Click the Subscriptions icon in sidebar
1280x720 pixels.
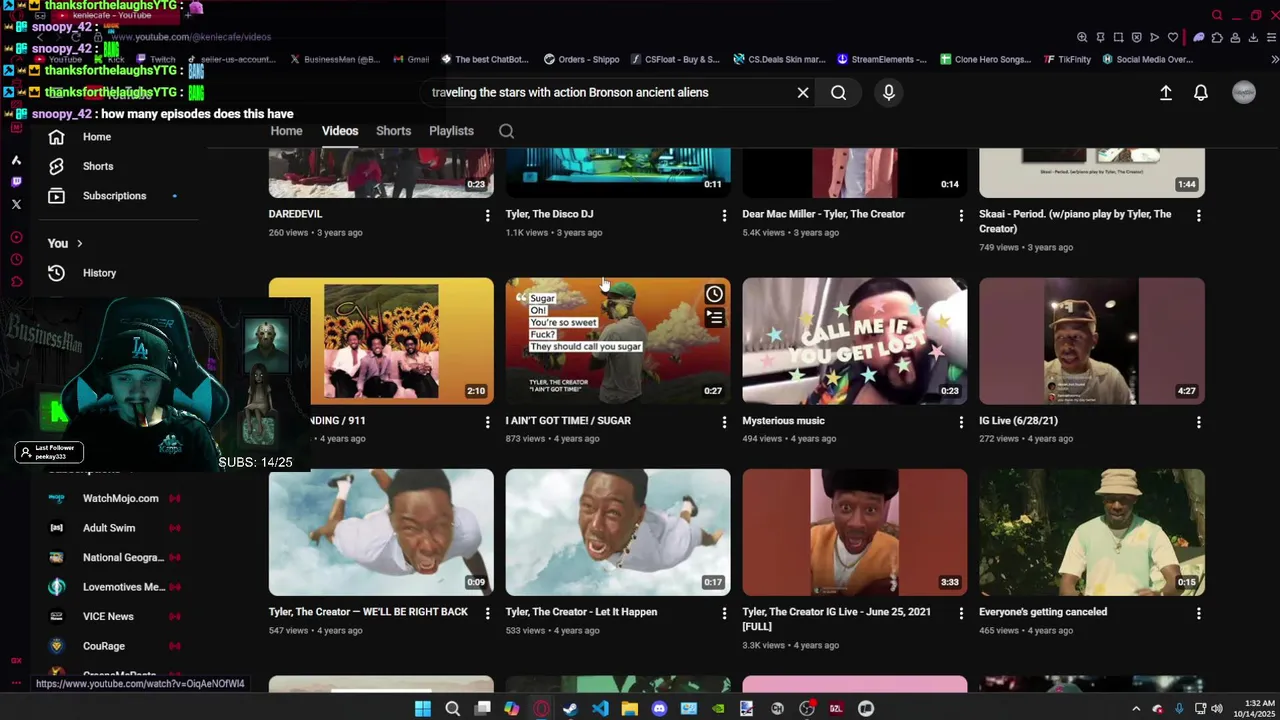coord(57,196)
